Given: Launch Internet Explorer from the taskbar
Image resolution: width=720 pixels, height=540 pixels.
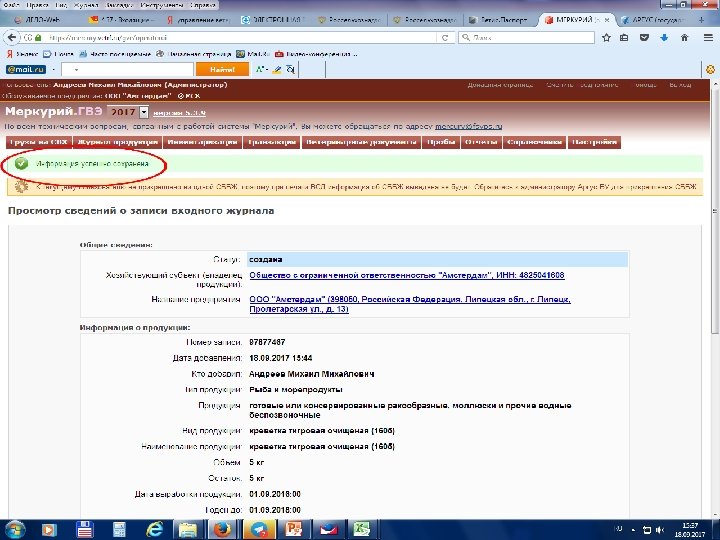Looking at the screenshot, I should (x=154, y=530).
